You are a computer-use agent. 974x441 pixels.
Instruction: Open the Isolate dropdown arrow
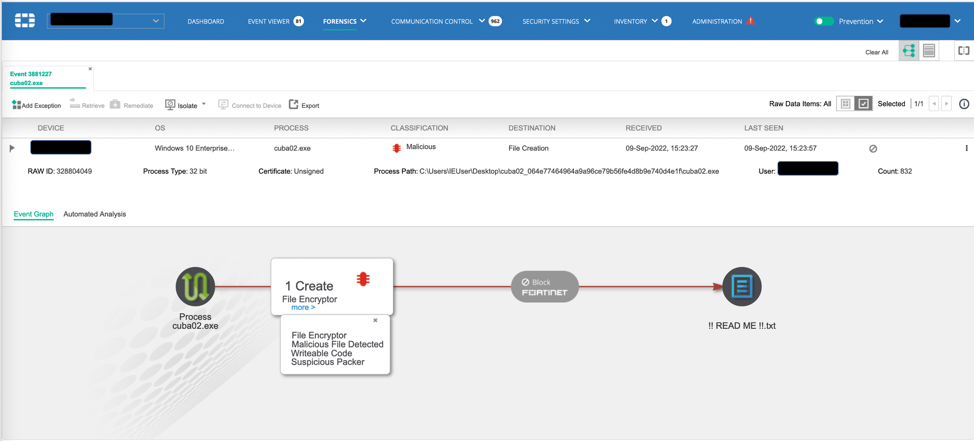[x=204, y=104]
